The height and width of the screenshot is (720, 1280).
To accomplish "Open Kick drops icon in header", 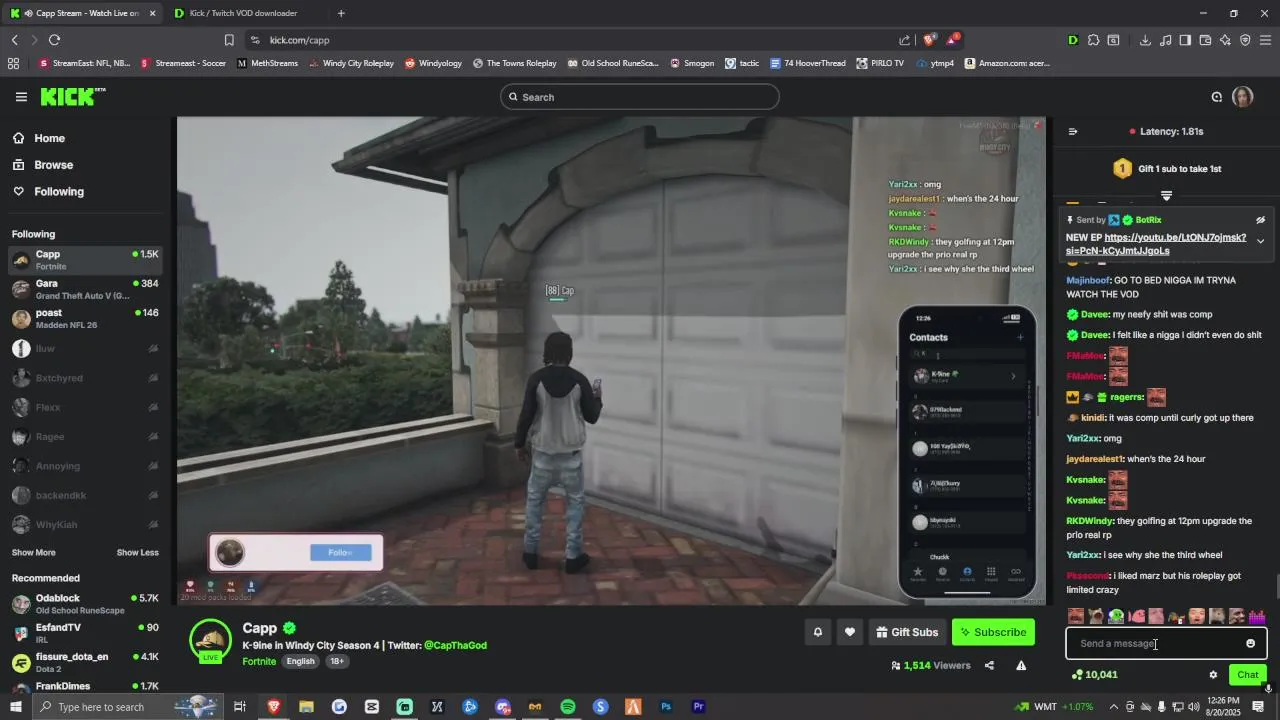I will coord(1217,97).
